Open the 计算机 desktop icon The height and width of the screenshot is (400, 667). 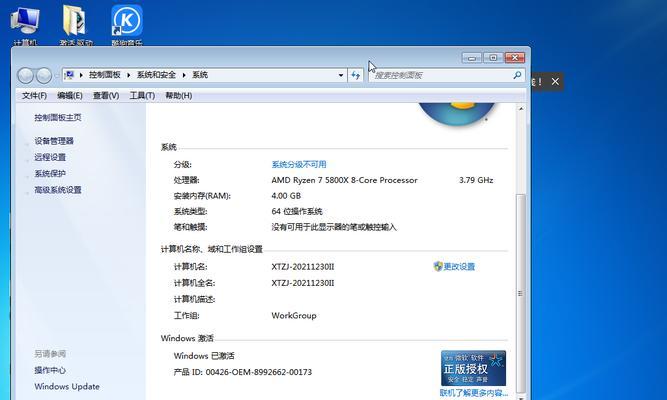point(25,24)
